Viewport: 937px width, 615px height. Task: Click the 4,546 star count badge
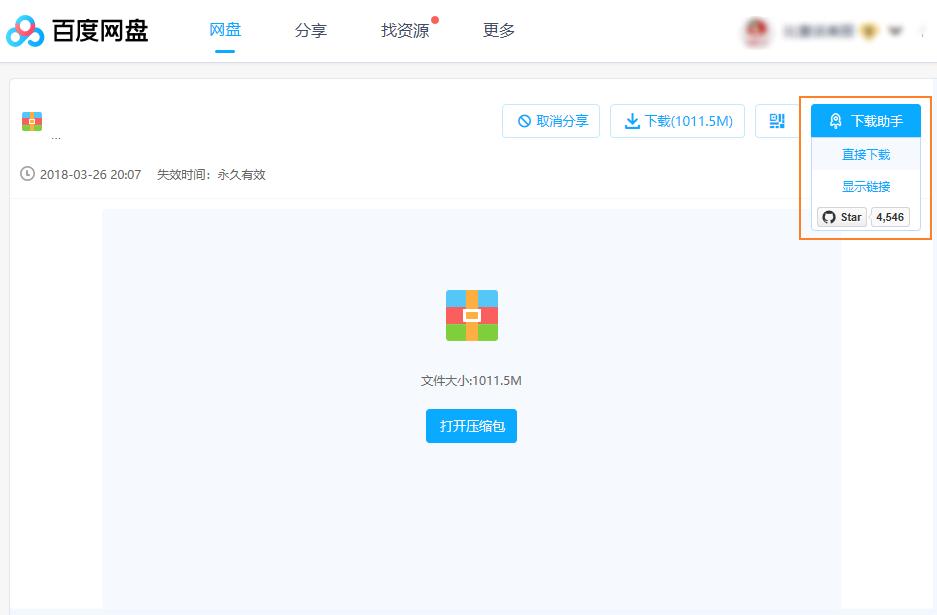click(x=890, y=217)
